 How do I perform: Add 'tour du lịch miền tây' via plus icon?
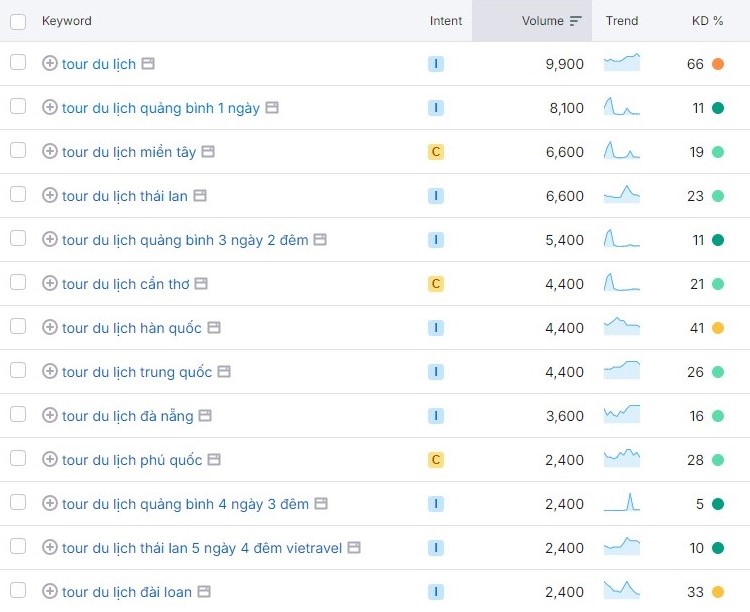(50, 151)
